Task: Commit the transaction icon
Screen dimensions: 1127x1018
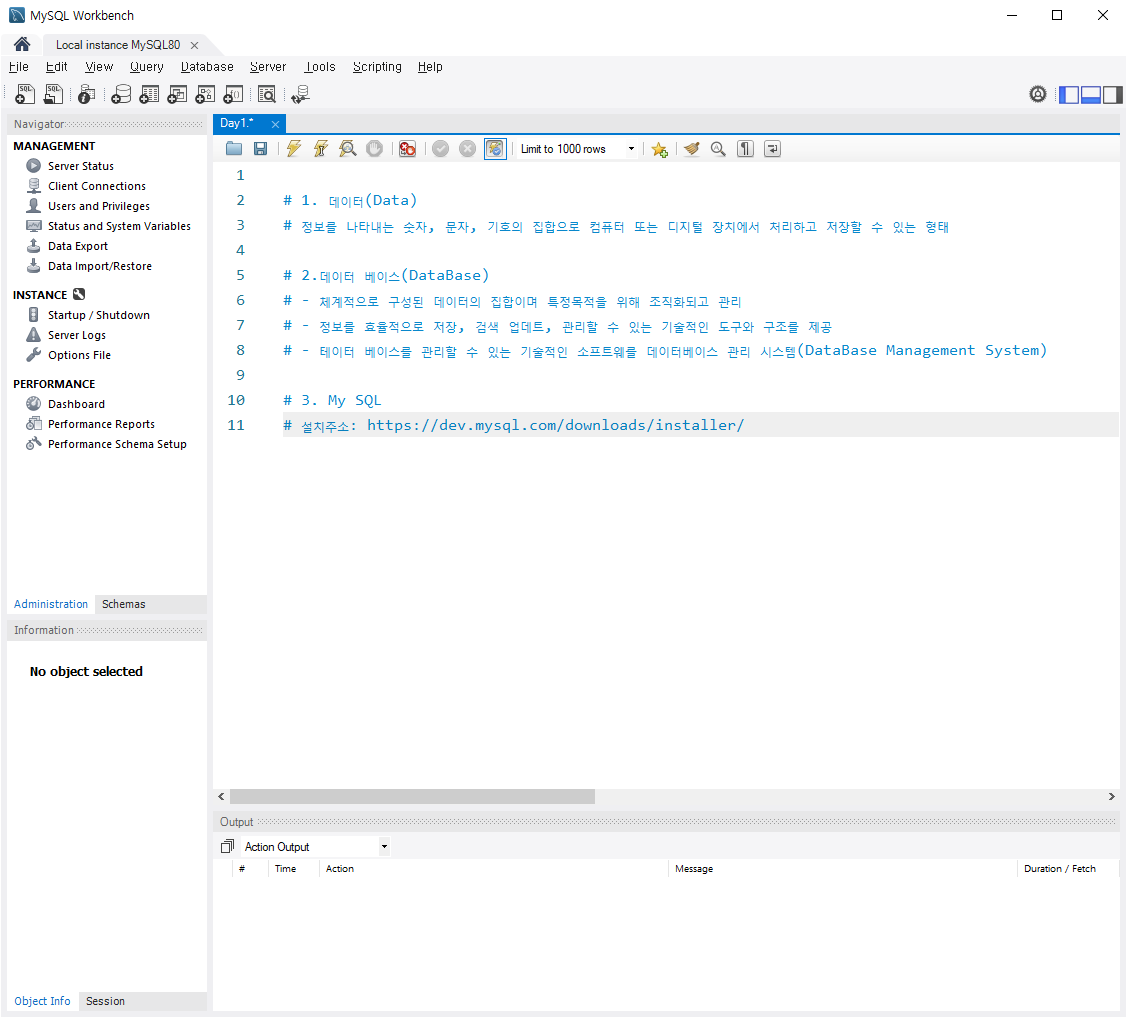Action: coord(441,149)
